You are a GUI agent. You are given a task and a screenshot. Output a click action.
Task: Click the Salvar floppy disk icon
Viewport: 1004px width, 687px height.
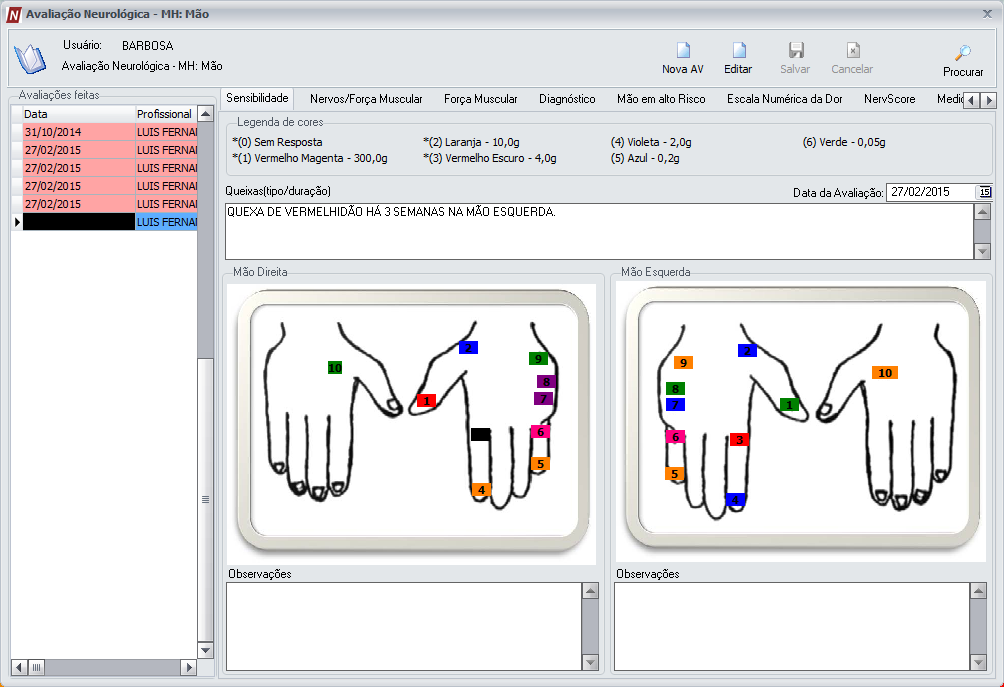[796, 51]
